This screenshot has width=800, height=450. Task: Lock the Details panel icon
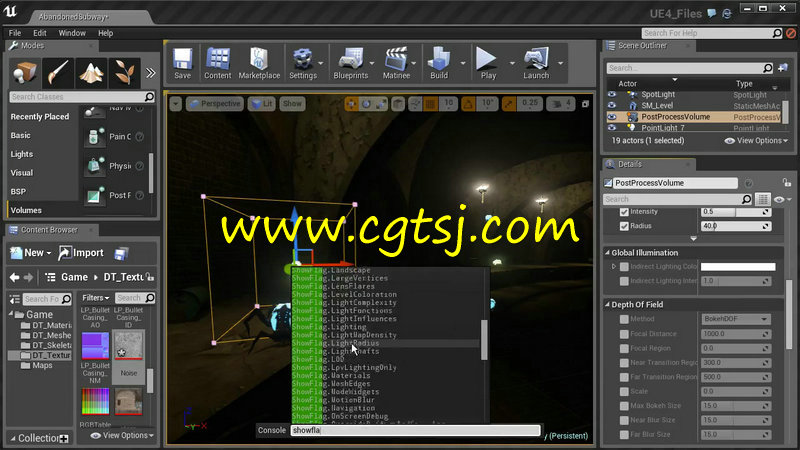(786, 182)
